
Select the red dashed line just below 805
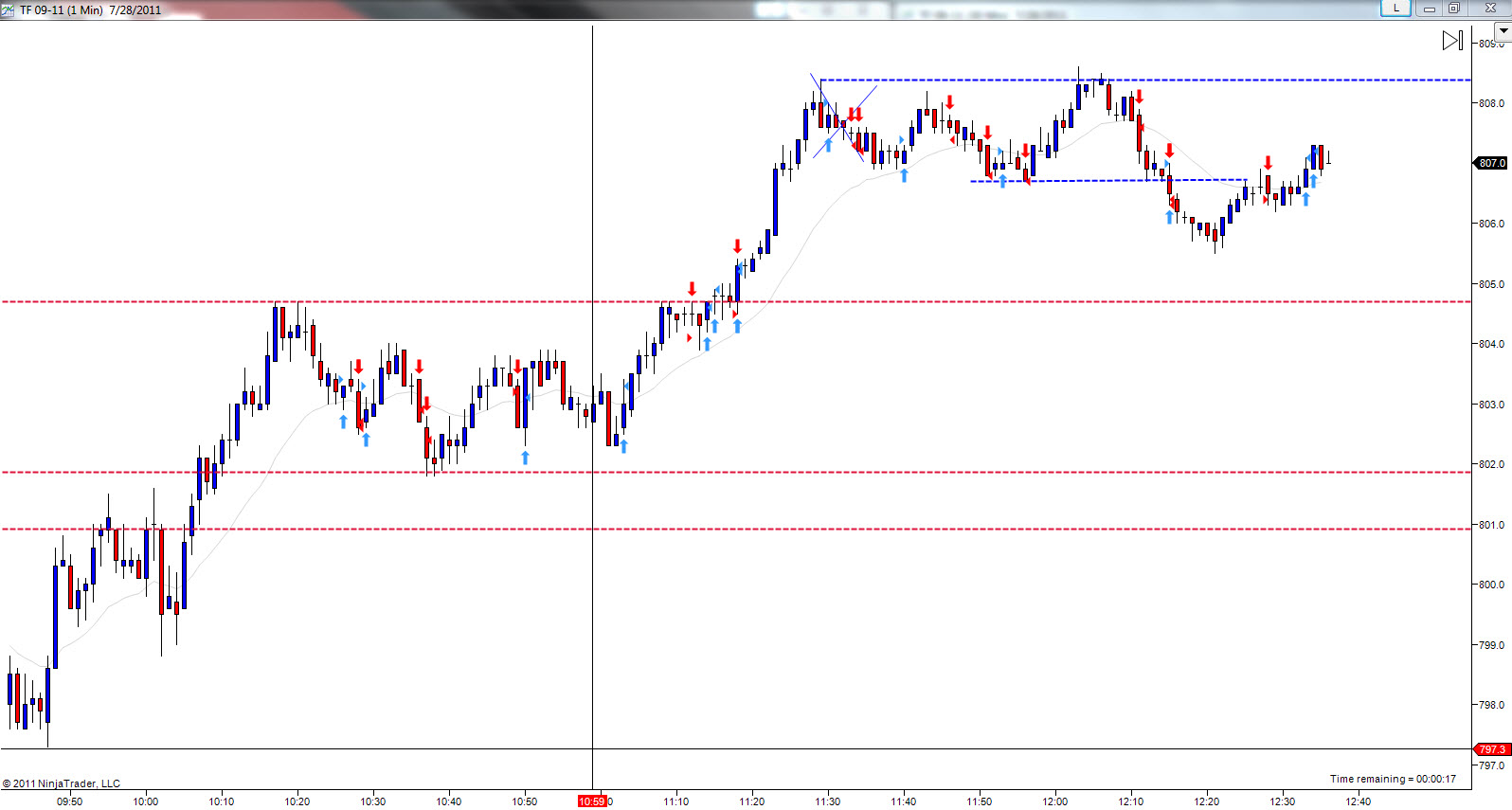[x=736, y=301]
